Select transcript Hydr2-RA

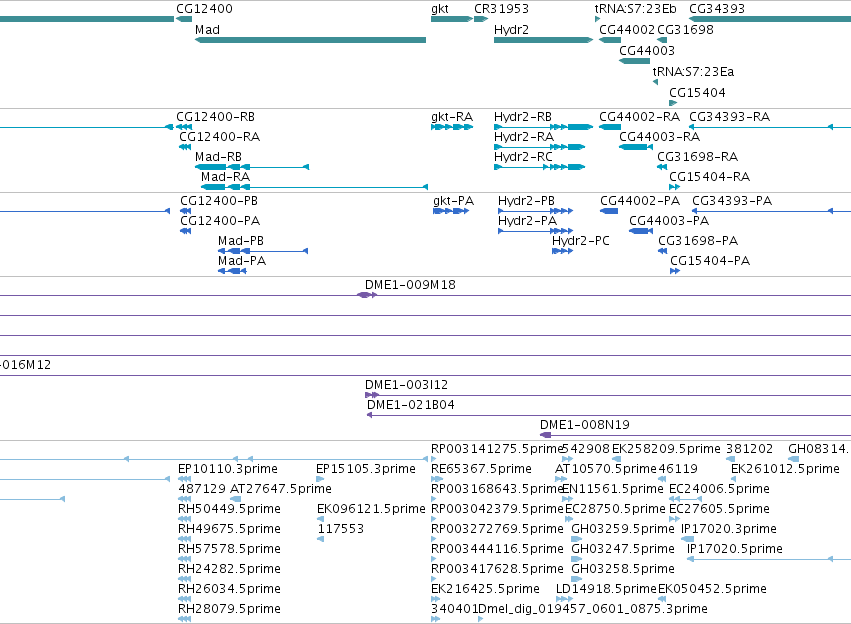coord(539,147)
